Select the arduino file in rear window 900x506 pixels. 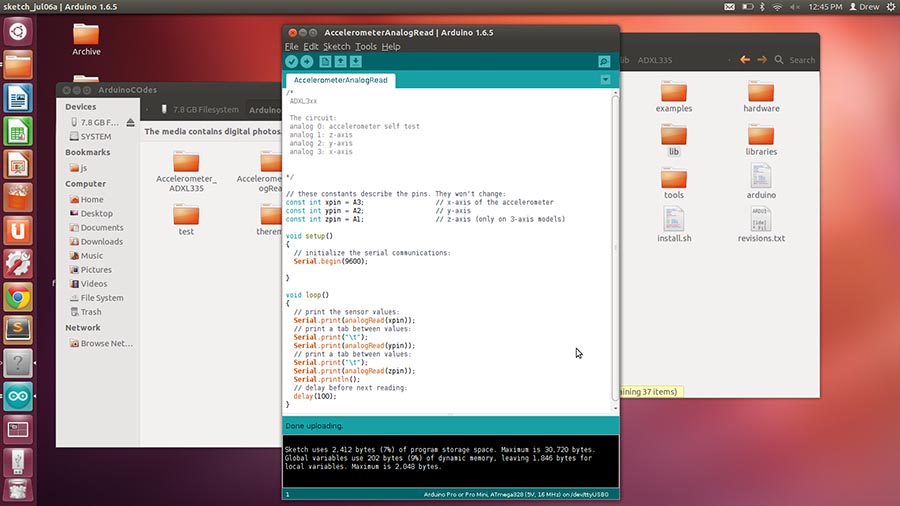tap(761, 181)
